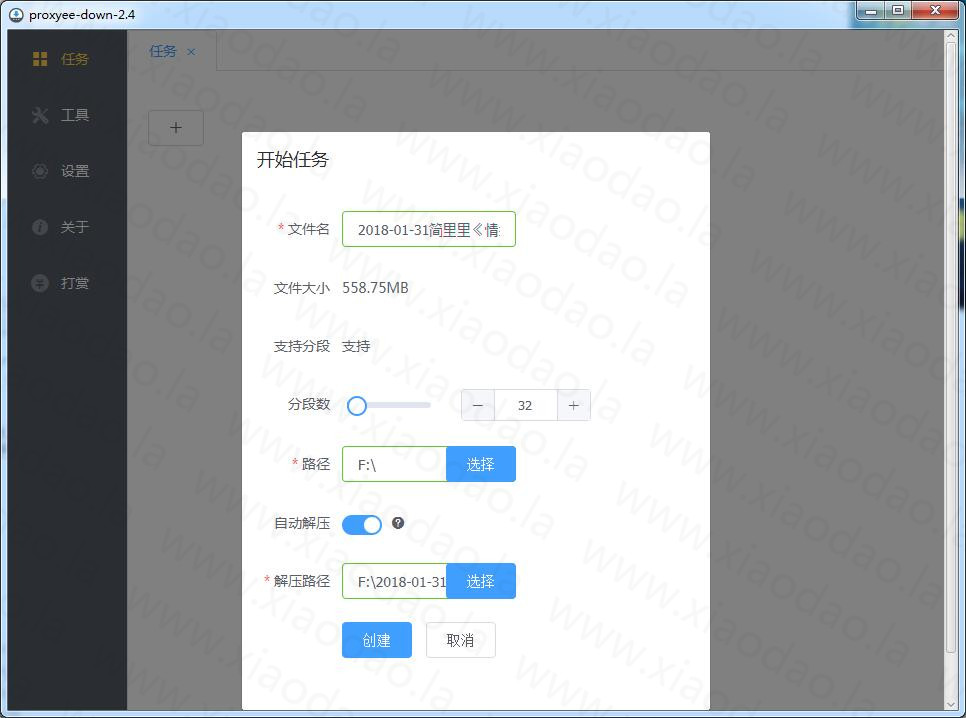Maximize the proxyee-down window
The image size is (966, 718).
click(x=898, y=10)
